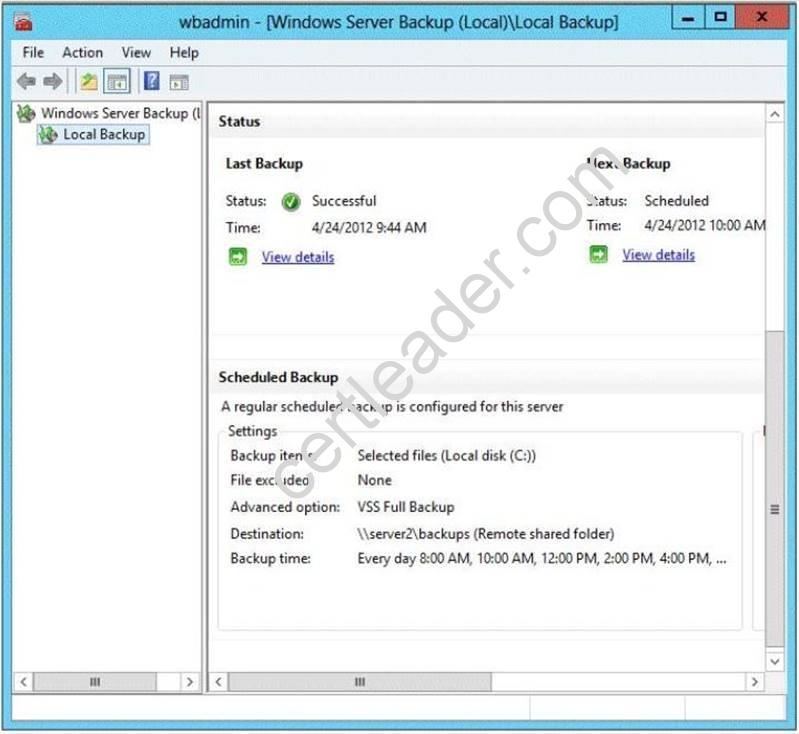Click the blue Help question mark icon
The width and height of the screenshot is (799, 734).
[x=152, y=82]
